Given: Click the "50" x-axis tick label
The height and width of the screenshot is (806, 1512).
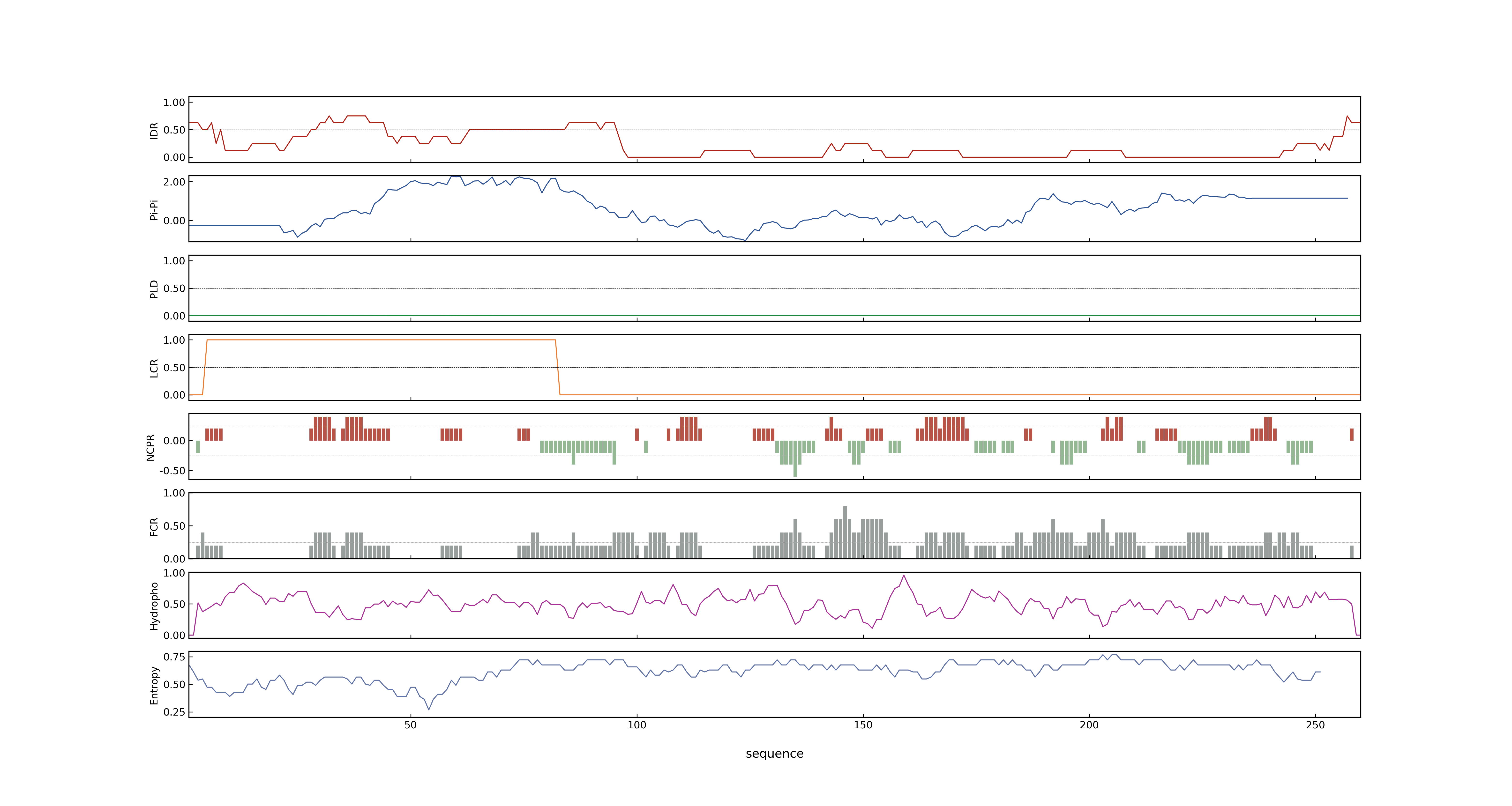Looking at the screenshot, I should [x=410, y=725].
